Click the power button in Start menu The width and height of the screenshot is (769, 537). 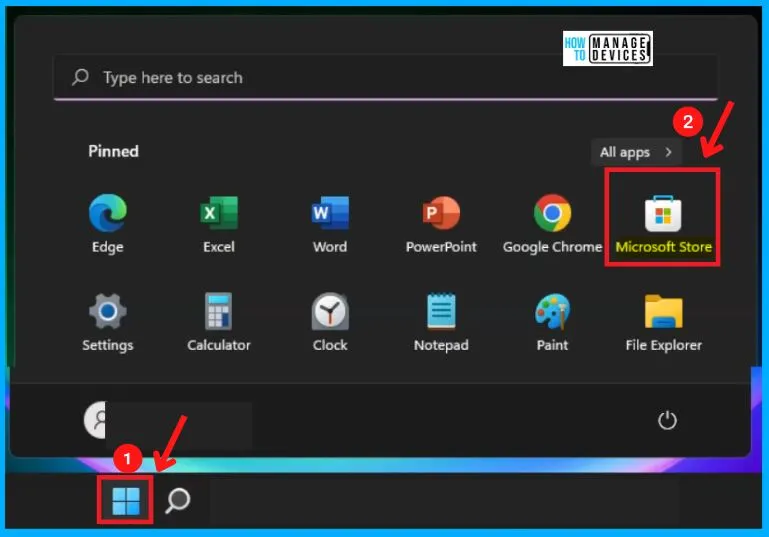coord(667,420)
